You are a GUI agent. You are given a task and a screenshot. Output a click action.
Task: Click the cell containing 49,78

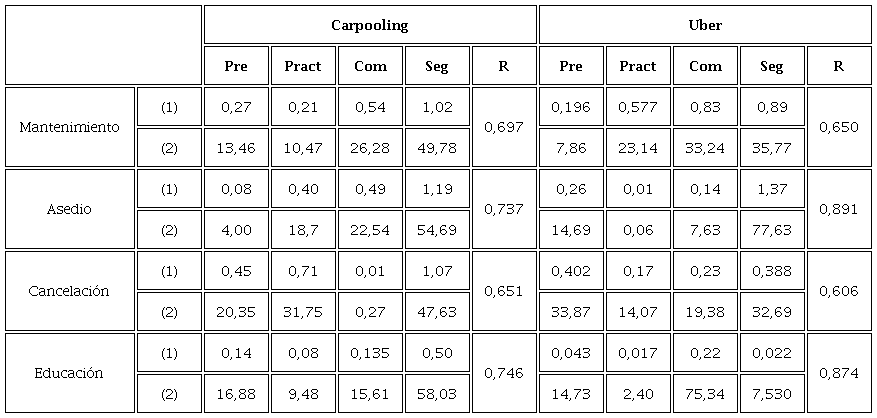pos(436,148)
